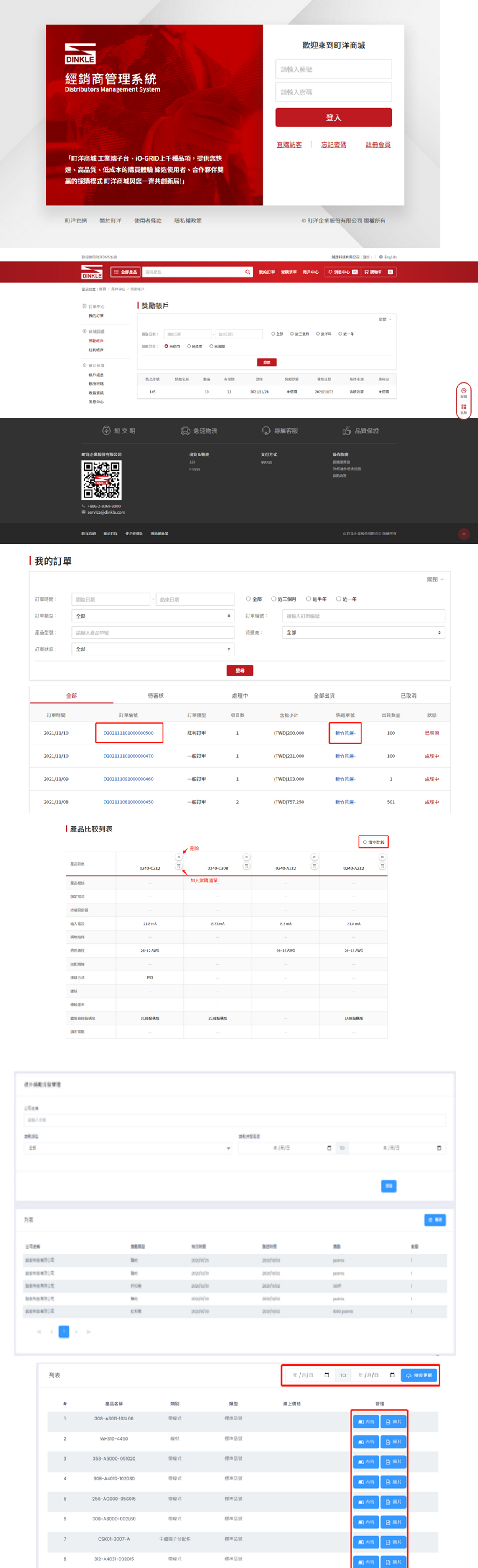Open type dropdown in blurred management form
Viewport: 478px width, 1568px height.
(128, 1148)
